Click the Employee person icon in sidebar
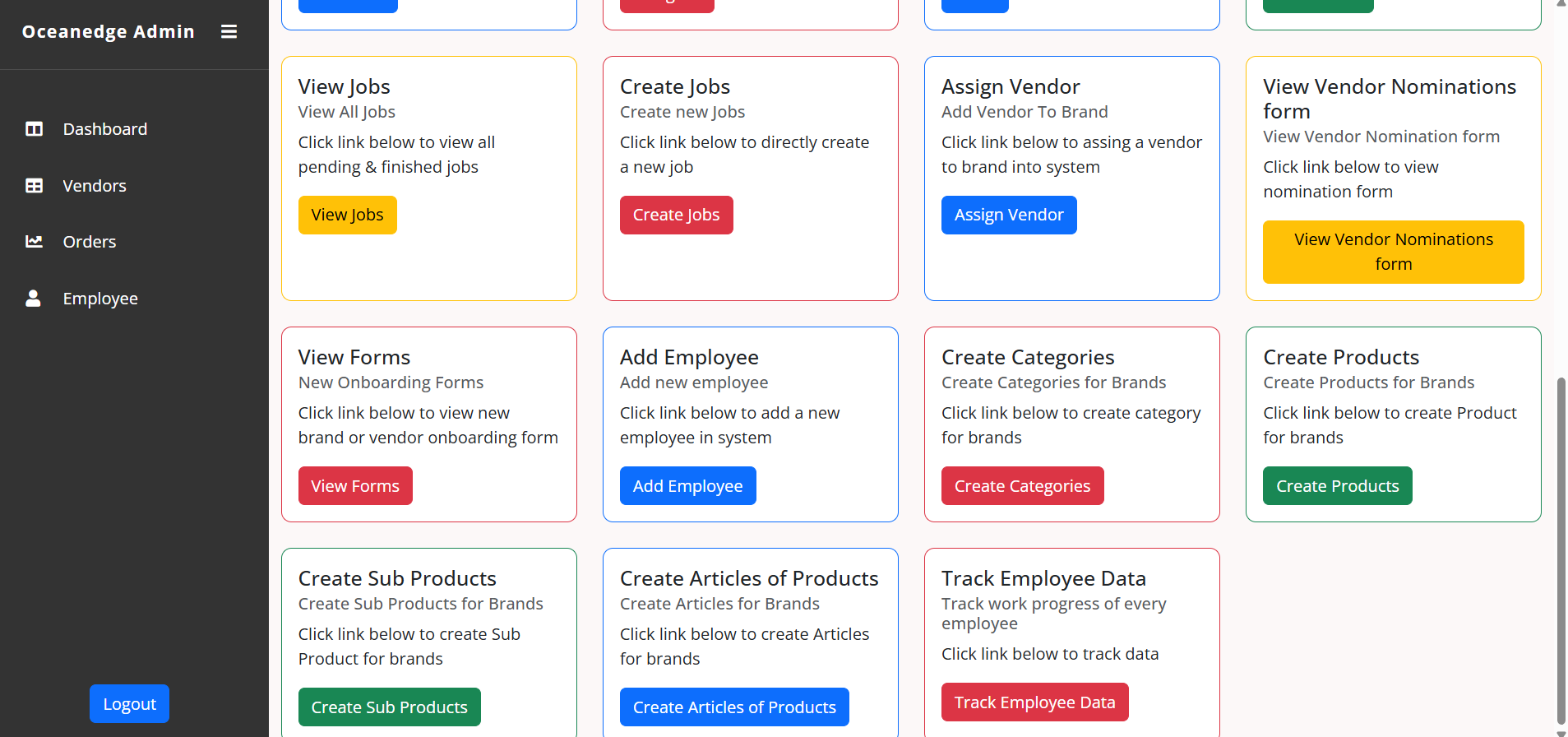Image resolution: width=1568 pixels, height=737 pixels. [33, 299]
